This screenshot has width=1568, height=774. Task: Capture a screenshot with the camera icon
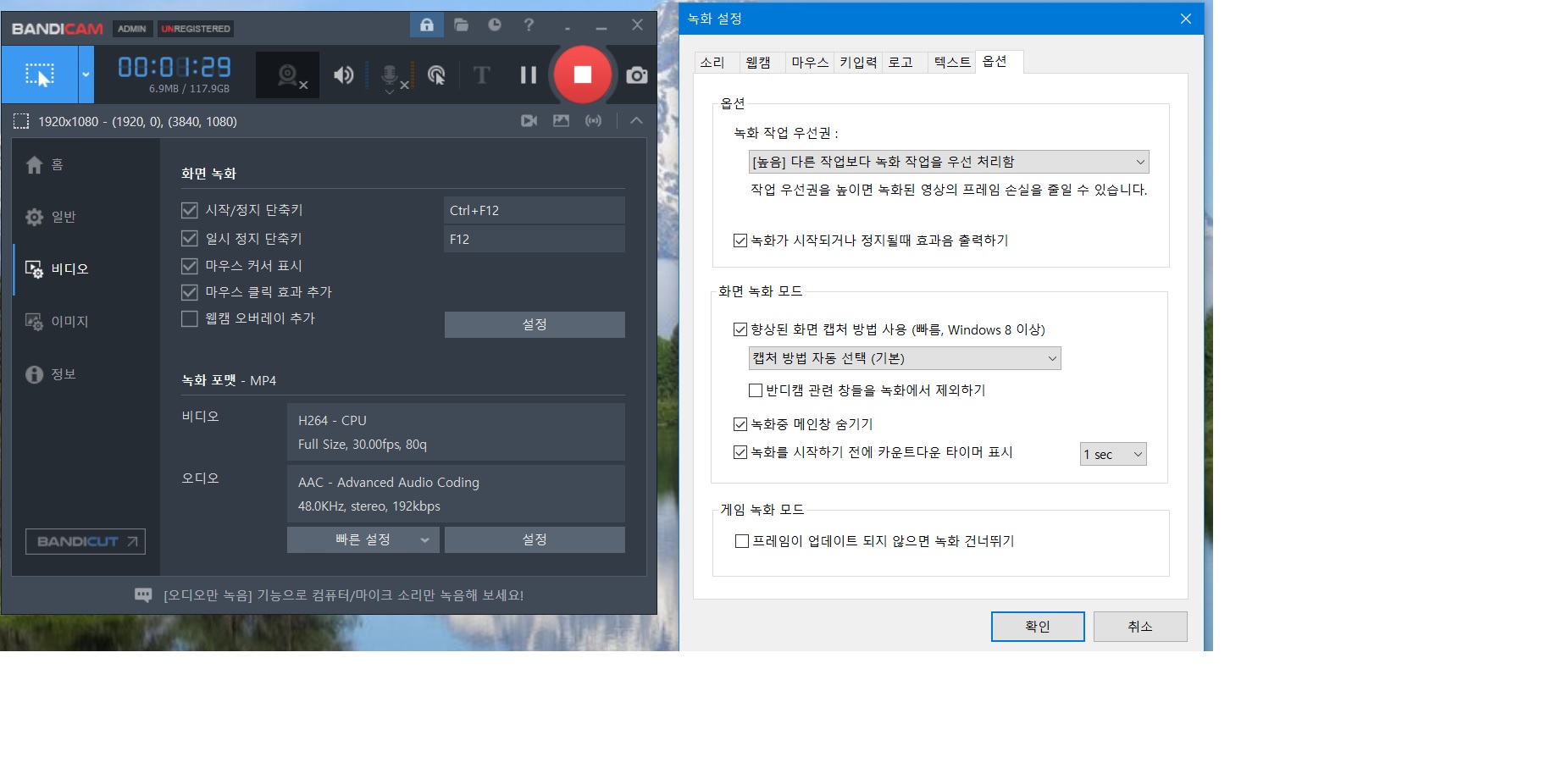click(x=636, y=75)
